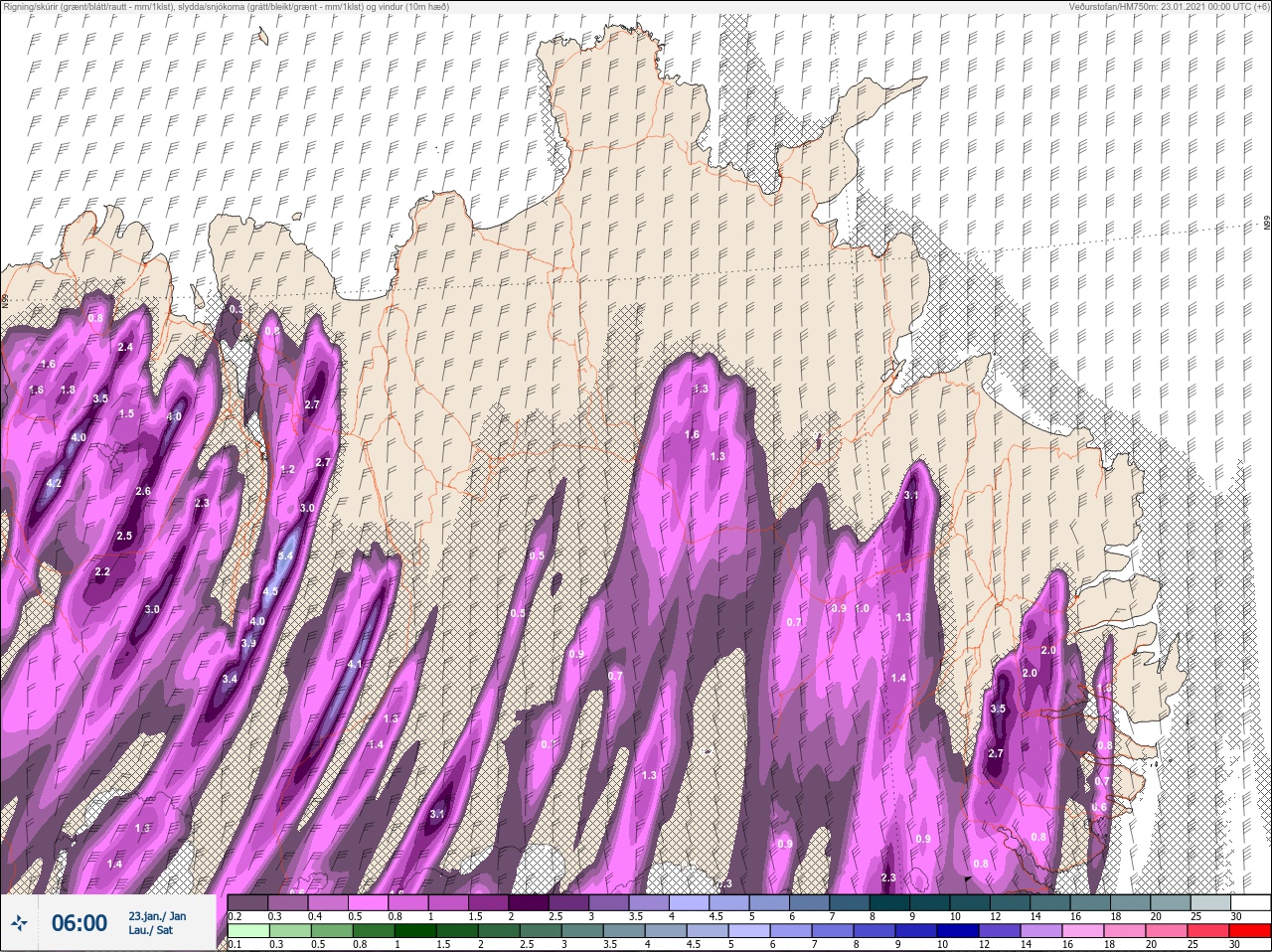Click the wind-rose logo icon beside the time
Screen dimensions: 1272x952
pos(19,923)
